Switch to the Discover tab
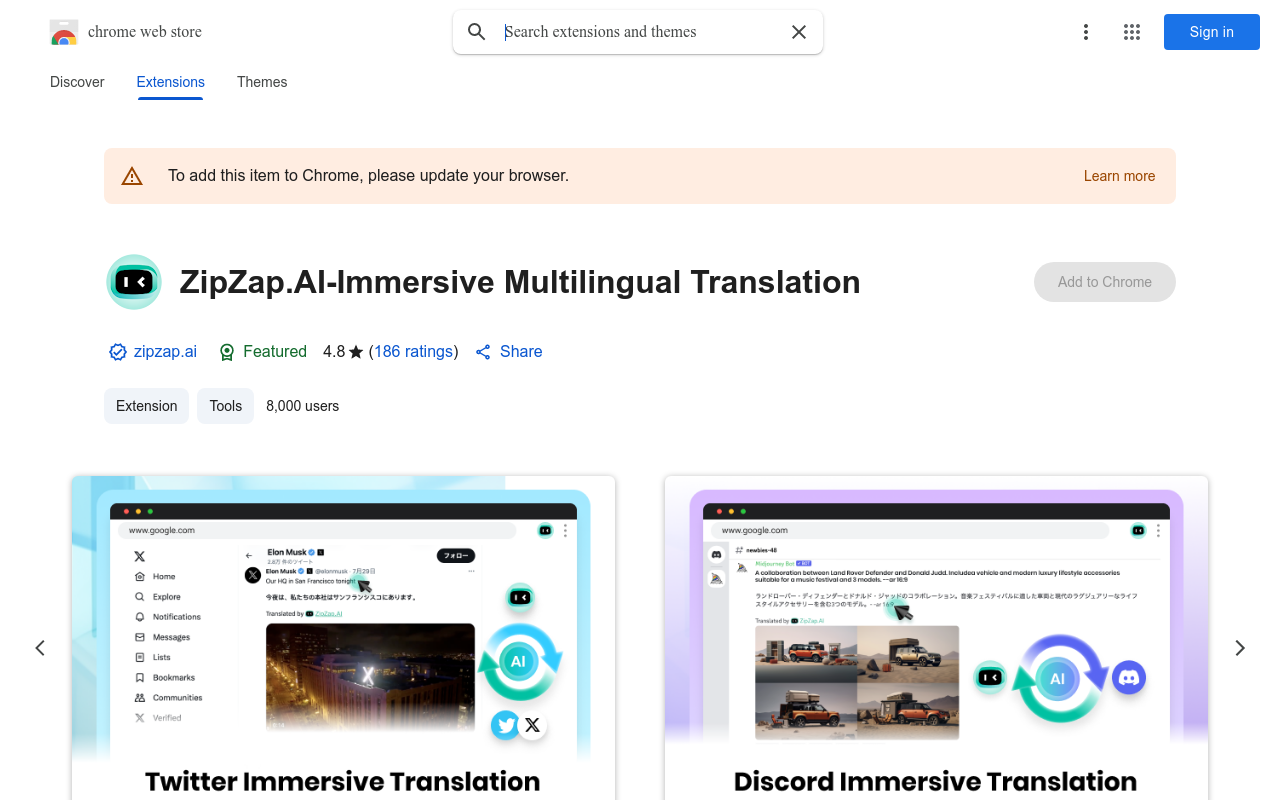 (77, 82)
